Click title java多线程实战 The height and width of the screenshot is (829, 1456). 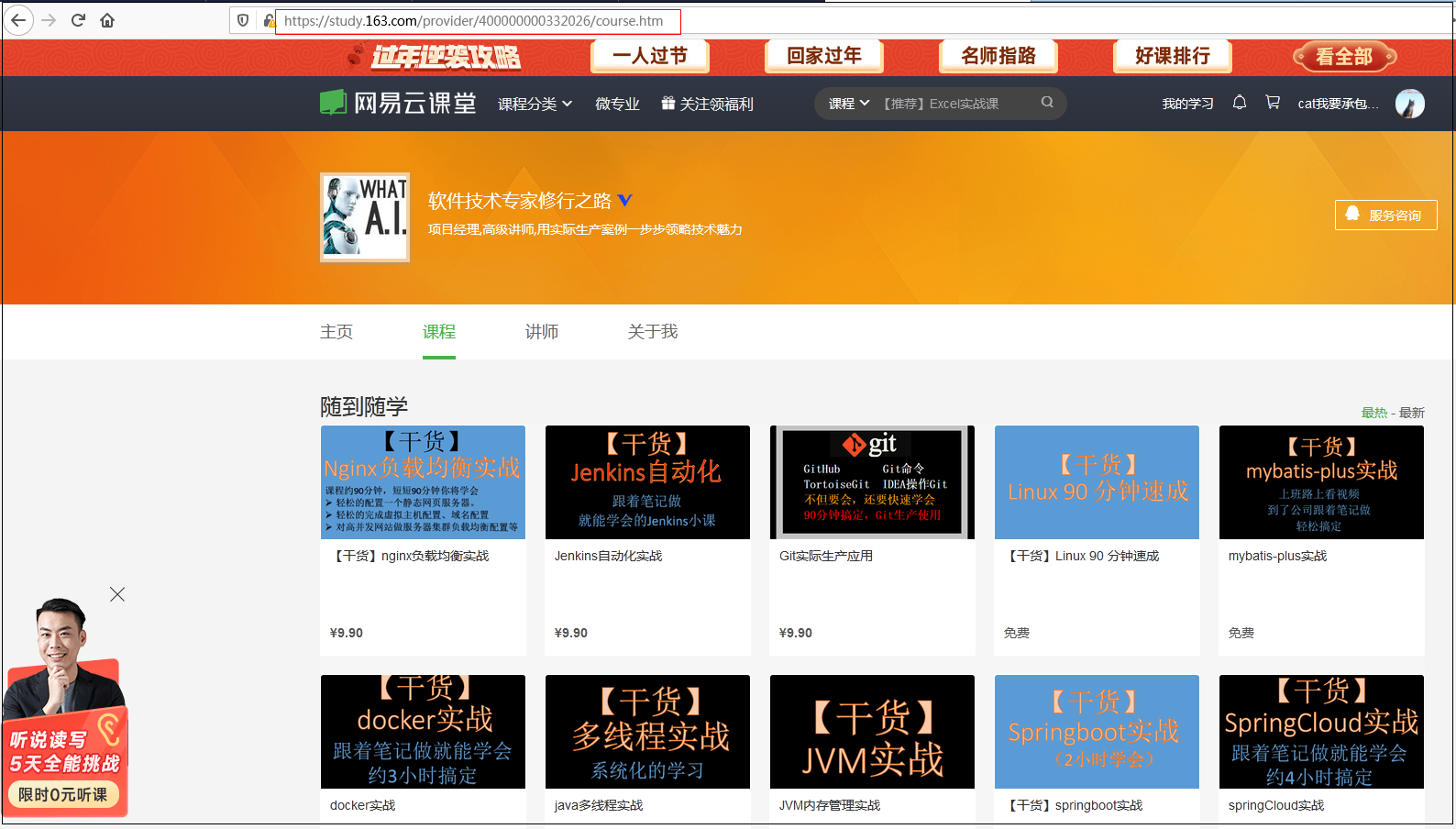pos(599,805)
